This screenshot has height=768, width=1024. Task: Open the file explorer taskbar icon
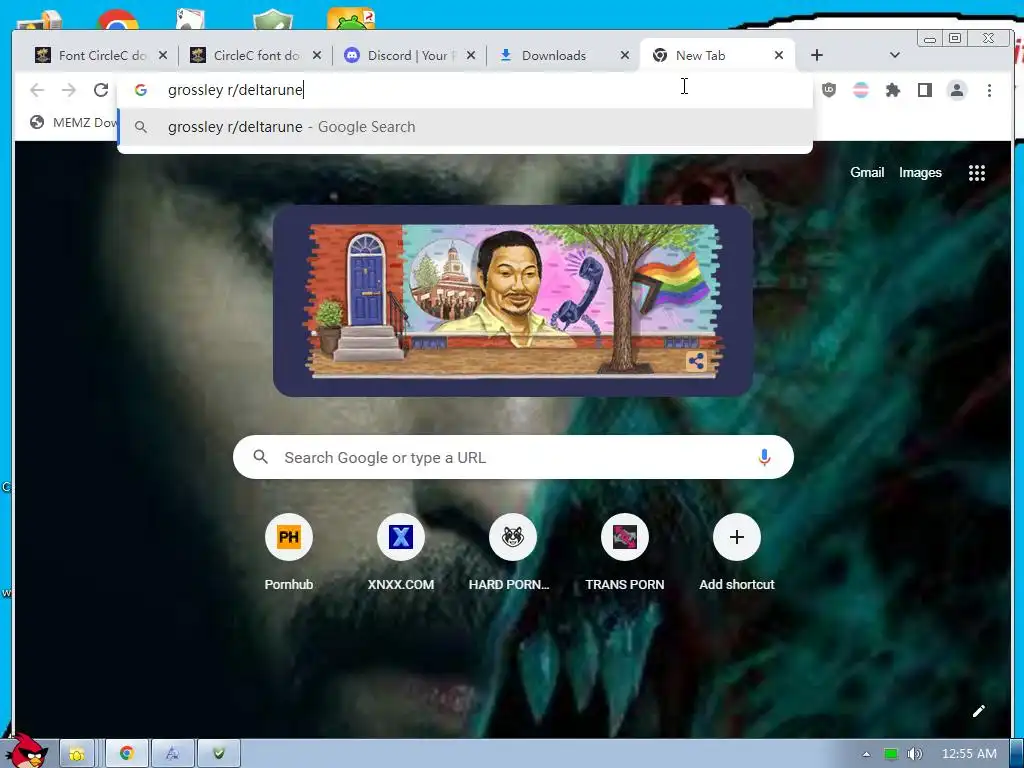tap(77, 754)
